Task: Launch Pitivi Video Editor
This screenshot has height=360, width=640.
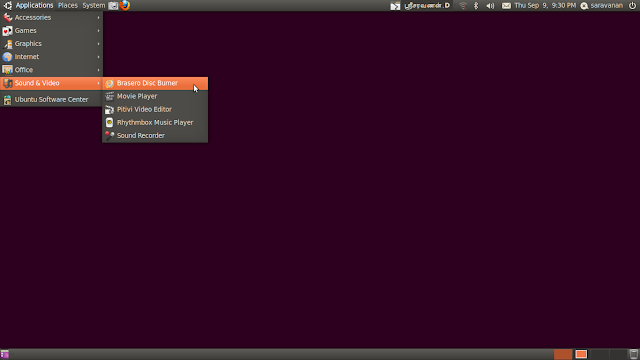Action: coord(155,109)
